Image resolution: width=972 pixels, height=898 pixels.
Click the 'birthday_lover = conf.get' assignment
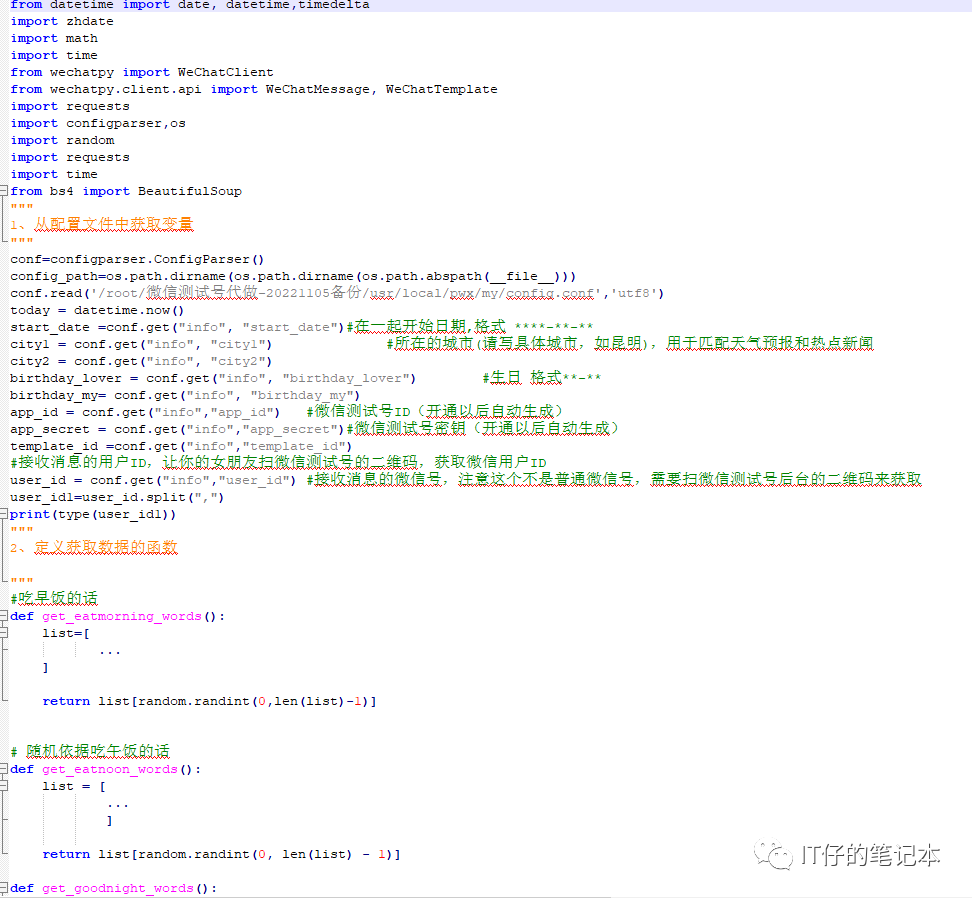213,378
